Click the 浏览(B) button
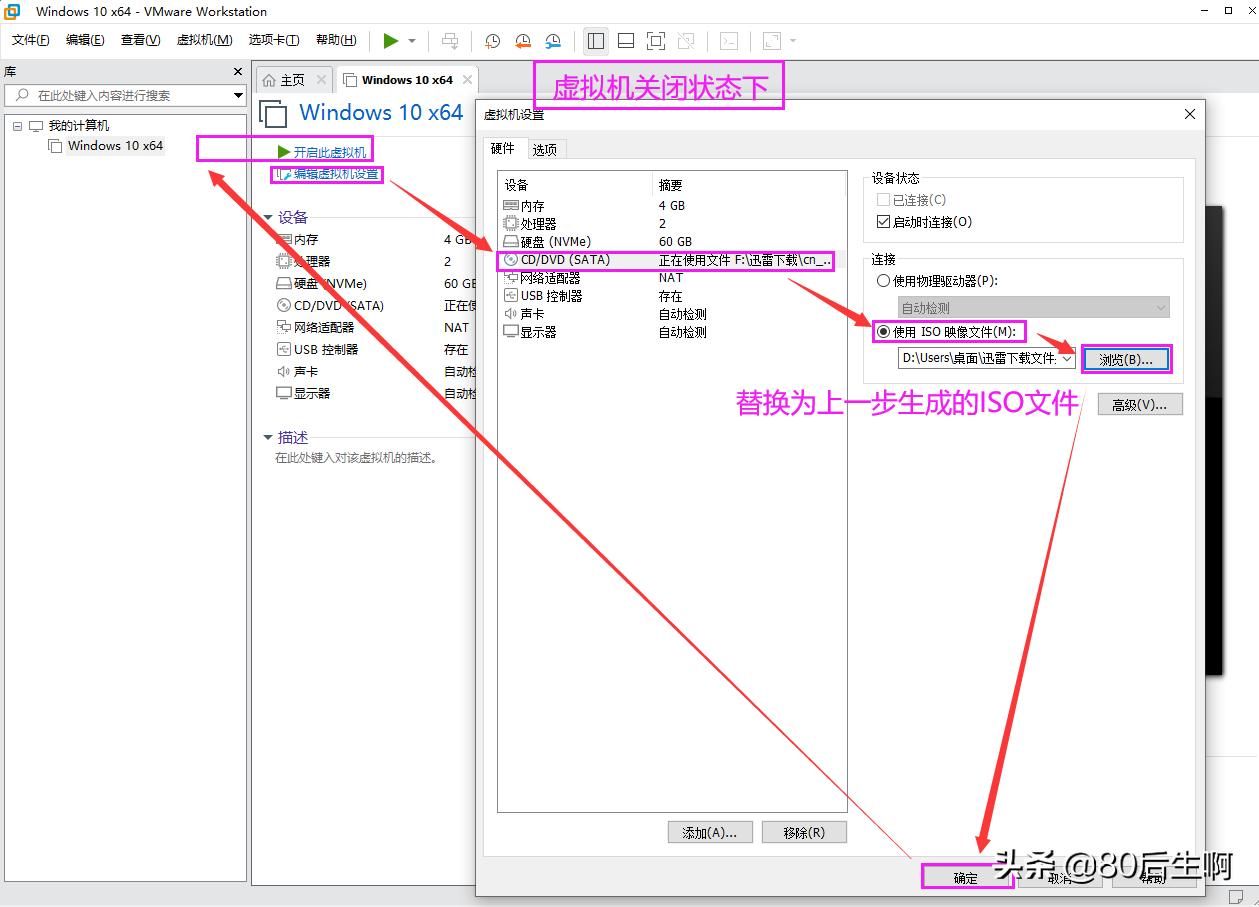This screenshot has width=1259, height=907. 1127,359
